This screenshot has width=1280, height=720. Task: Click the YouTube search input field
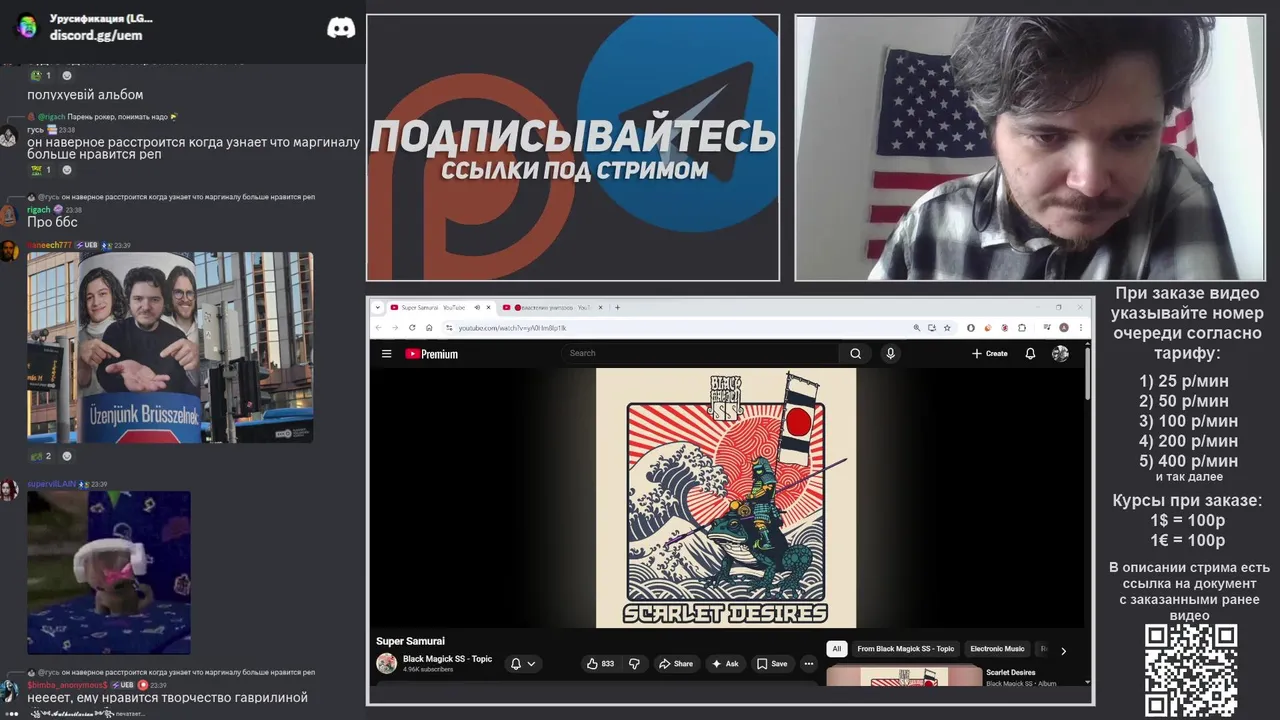coord(700,353)
